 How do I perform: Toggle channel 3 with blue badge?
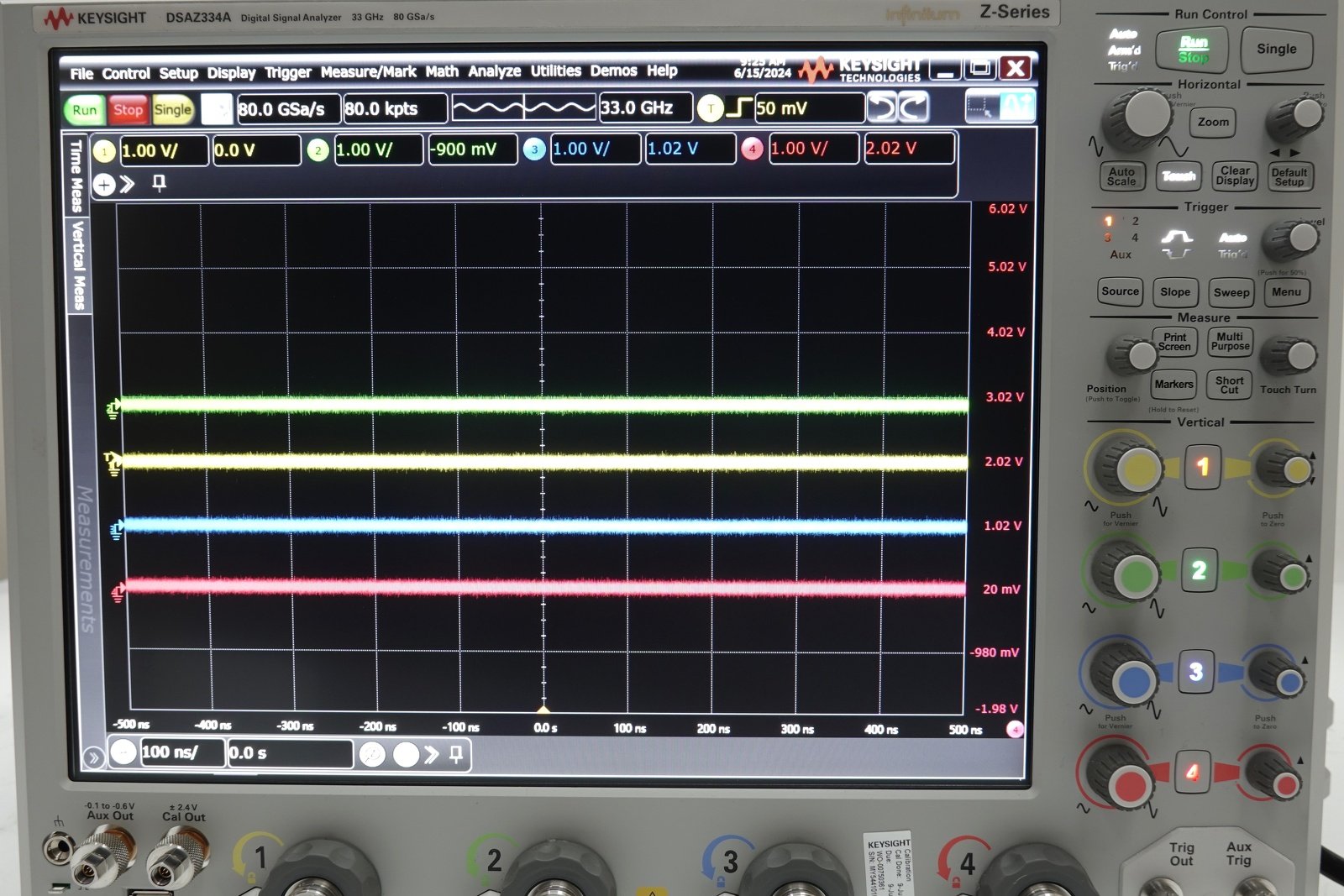pos(534,149)
